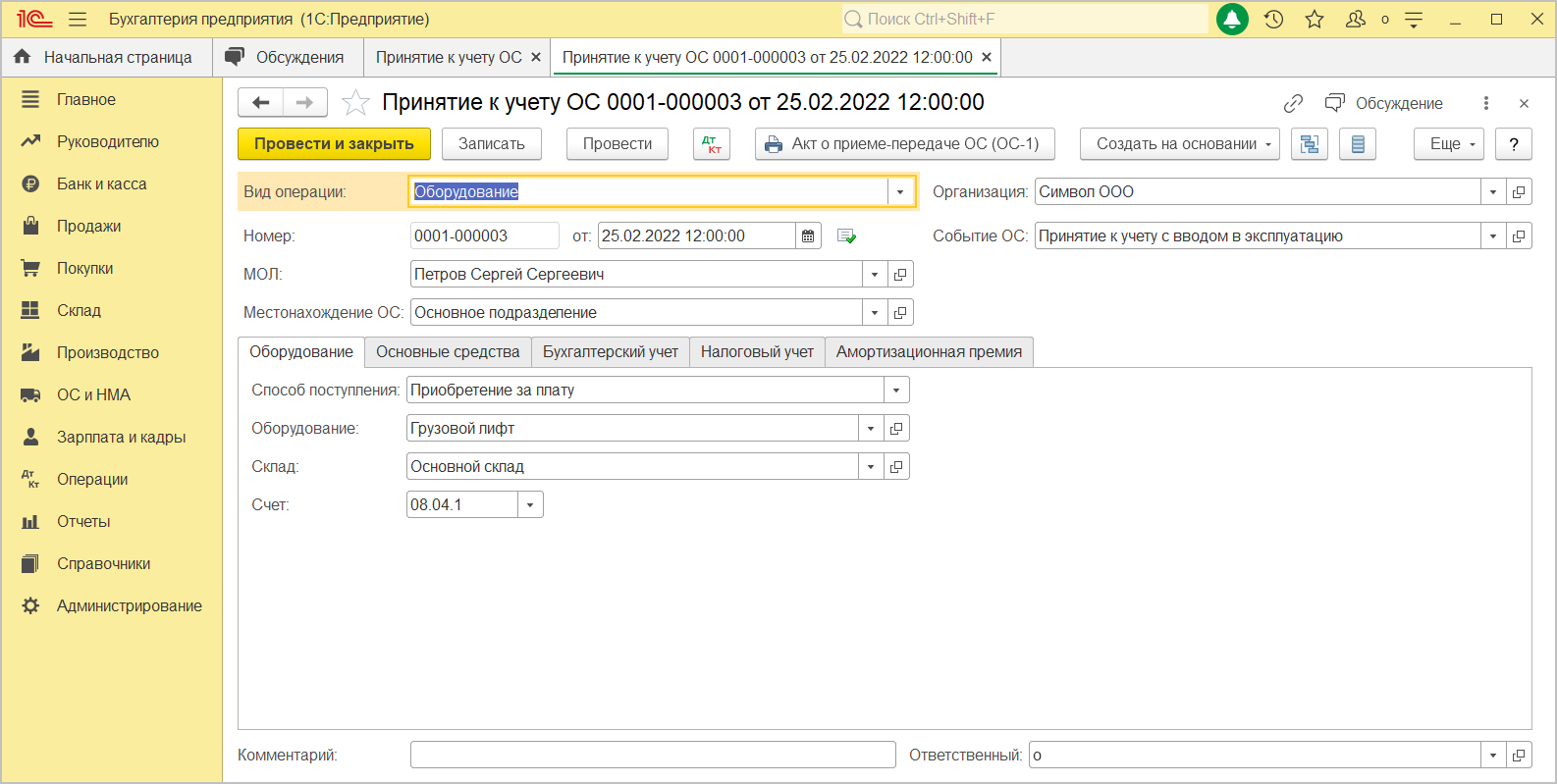Open the Еще menu button

coord(1449,144)
